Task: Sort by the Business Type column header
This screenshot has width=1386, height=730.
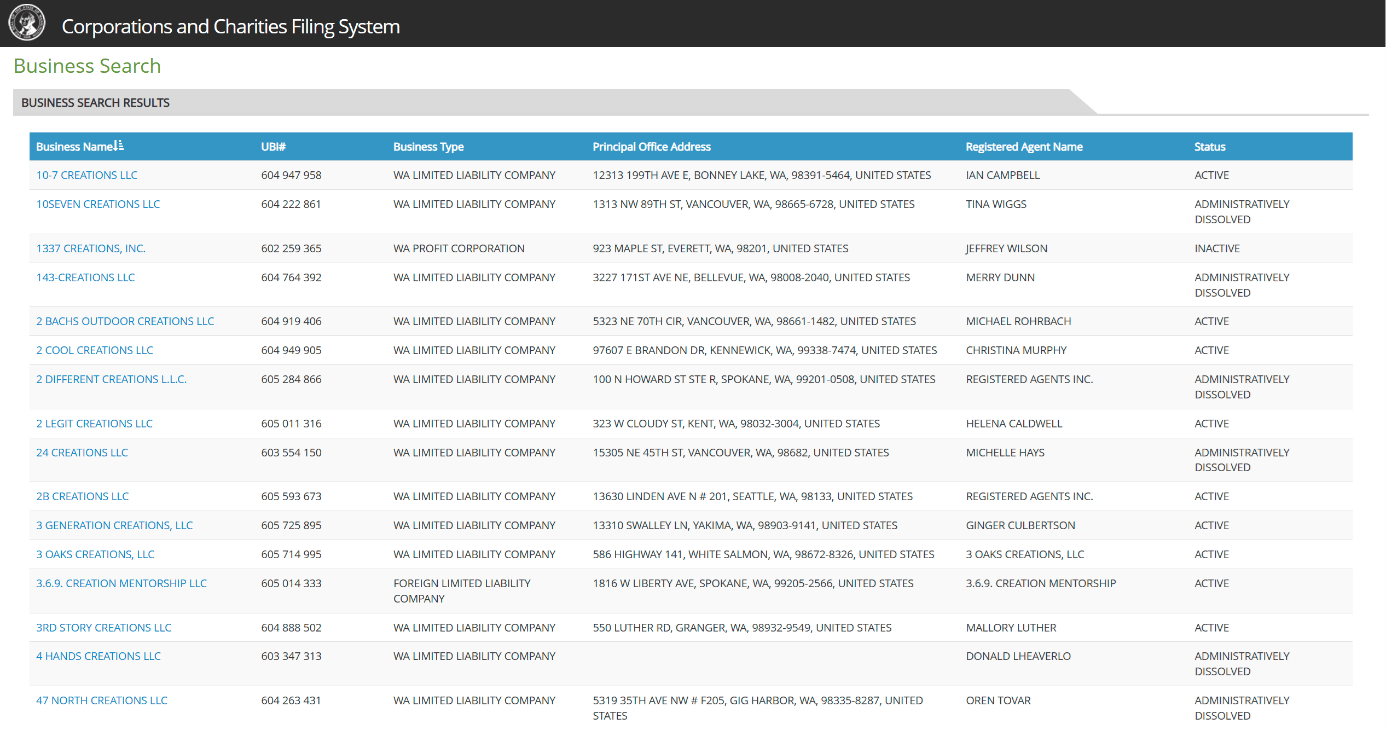Action: click(x=428, y=147)
